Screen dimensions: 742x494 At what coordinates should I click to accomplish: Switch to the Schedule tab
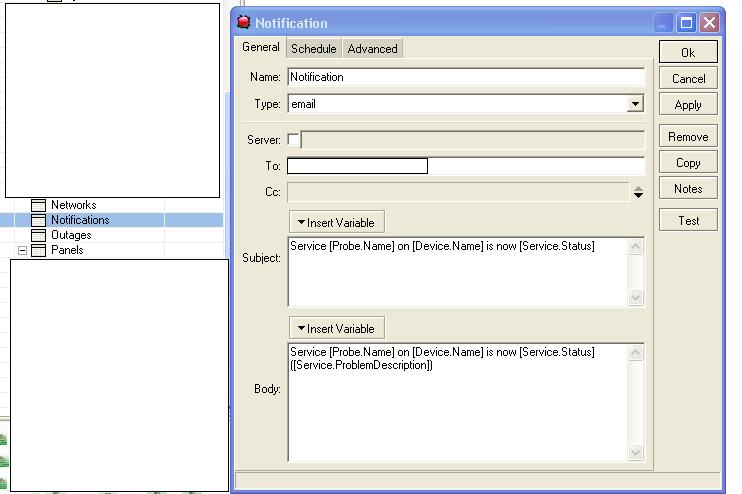pyautogui.click(x=313, y=49)
